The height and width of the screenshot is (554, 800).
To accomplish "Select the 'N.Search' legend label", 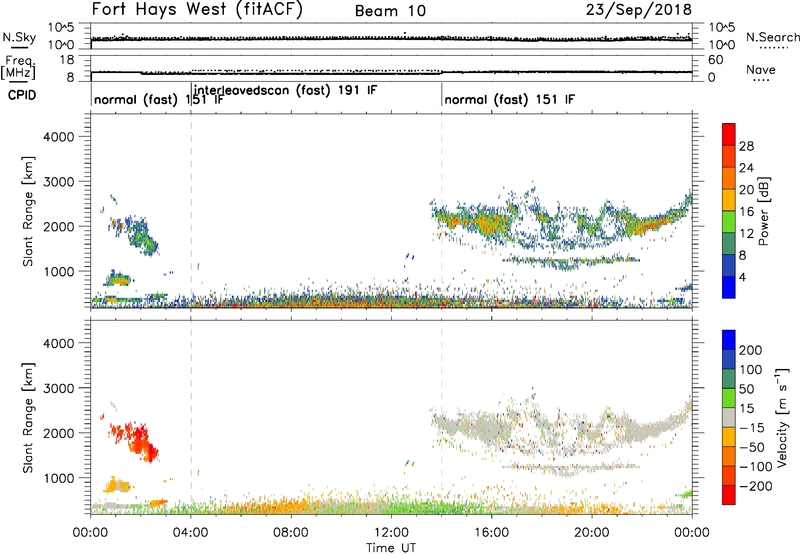I will (x=772, y=37).
